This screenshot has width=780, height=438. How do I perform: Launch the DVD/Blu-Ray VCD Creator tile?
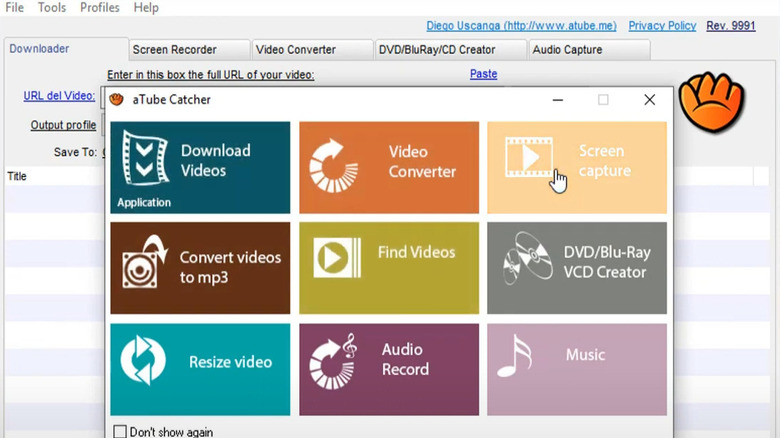tap(577, 268)
